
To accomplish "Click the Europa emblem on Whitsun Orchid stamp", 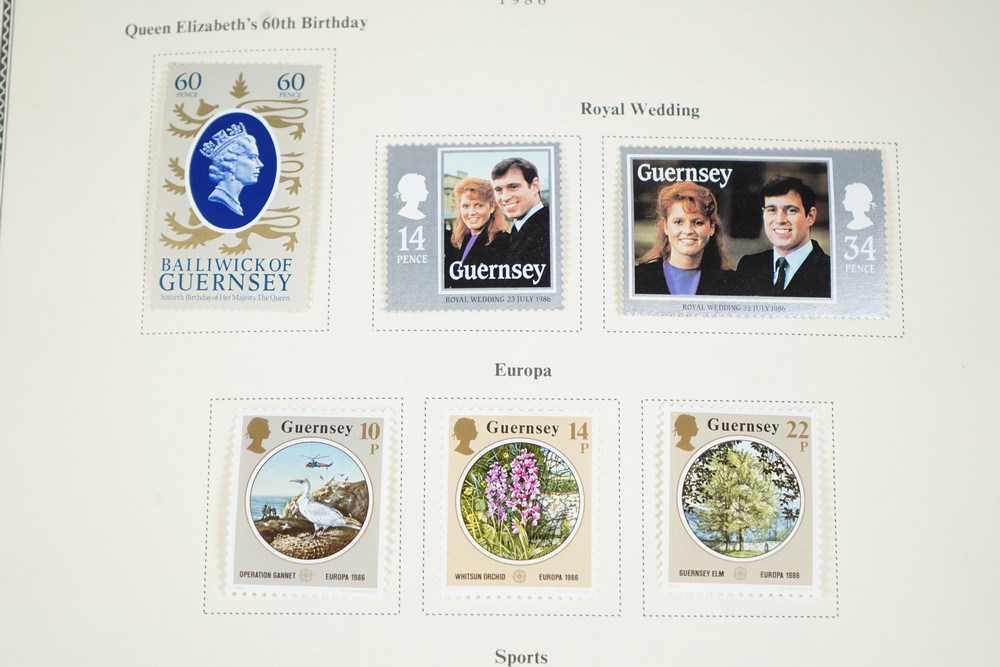I will pos(520,576).
